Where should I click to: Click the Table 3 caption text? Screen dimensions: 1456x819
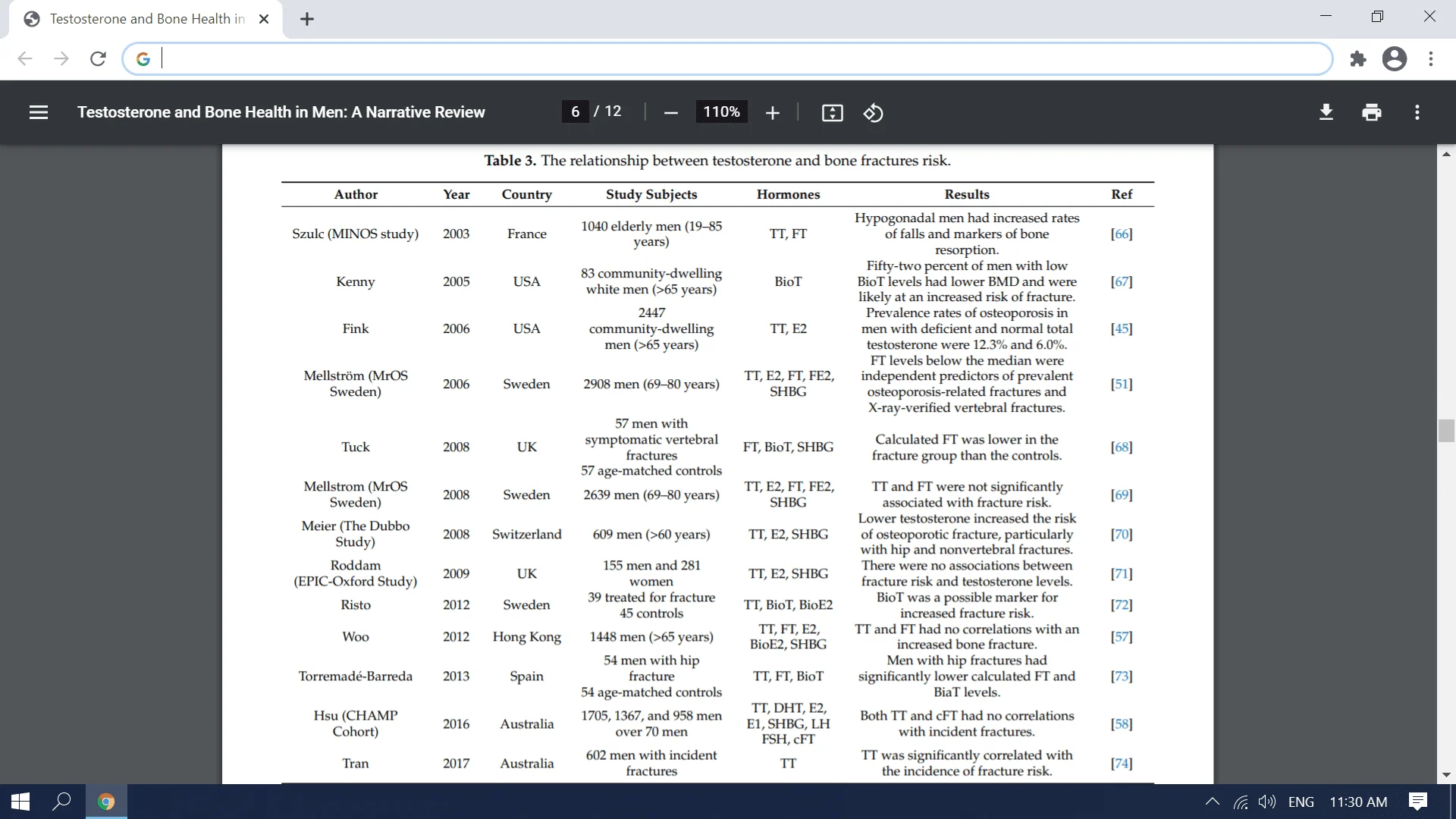click(x=717, y=161)
